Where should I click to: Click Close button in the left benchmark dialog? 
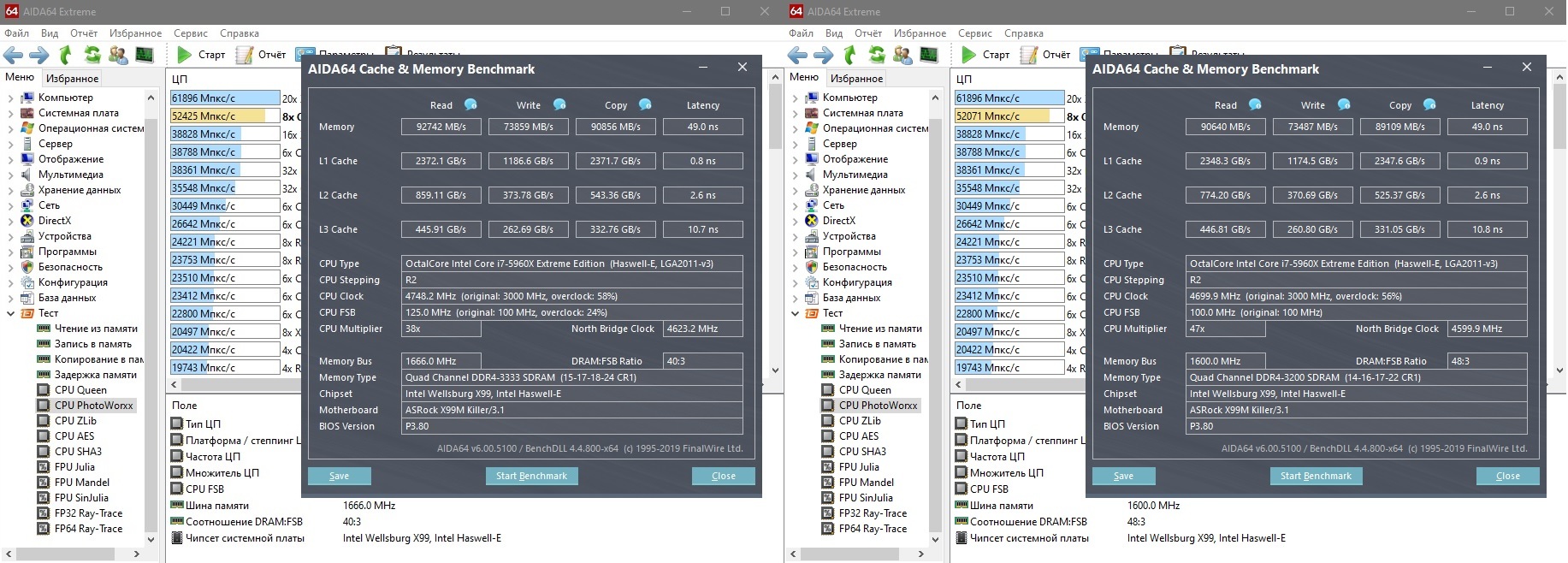[x=724, y=476]
